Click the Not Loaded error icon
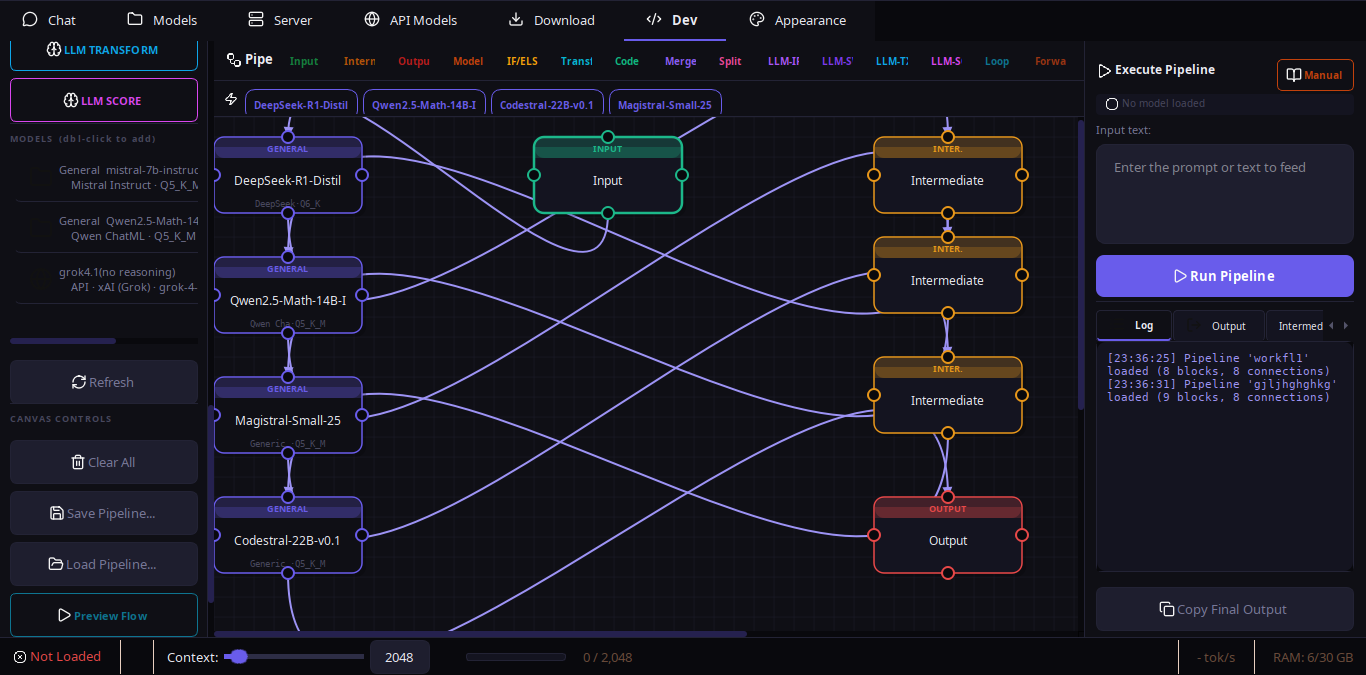Image resolution: width=1366 pixels, height=675 pixels. pos(20,657)
